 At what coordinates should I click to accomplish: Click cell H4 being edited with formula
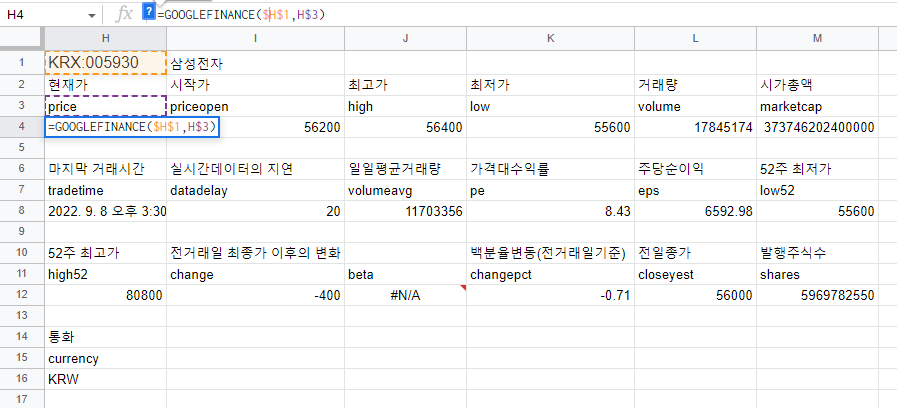[x=133, y=126]
